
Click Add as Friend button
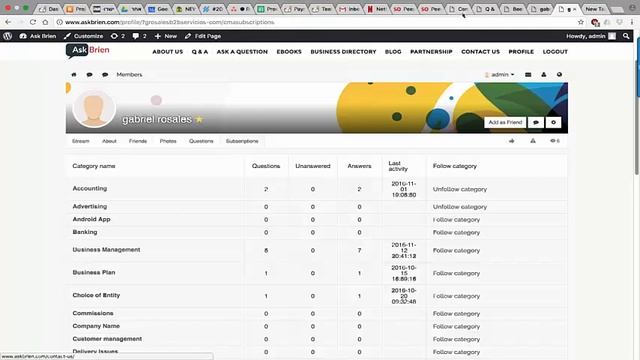point(505,122)
